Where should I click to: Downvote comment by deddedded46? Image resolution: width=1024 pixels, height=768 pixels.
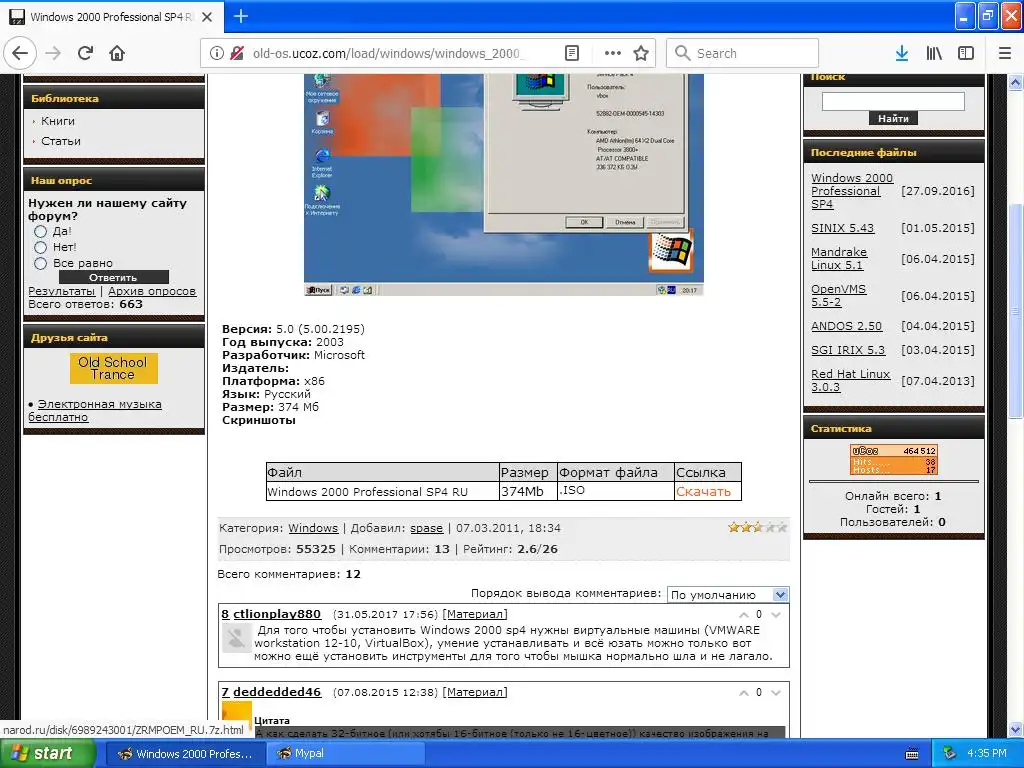[x=776, y=693]
